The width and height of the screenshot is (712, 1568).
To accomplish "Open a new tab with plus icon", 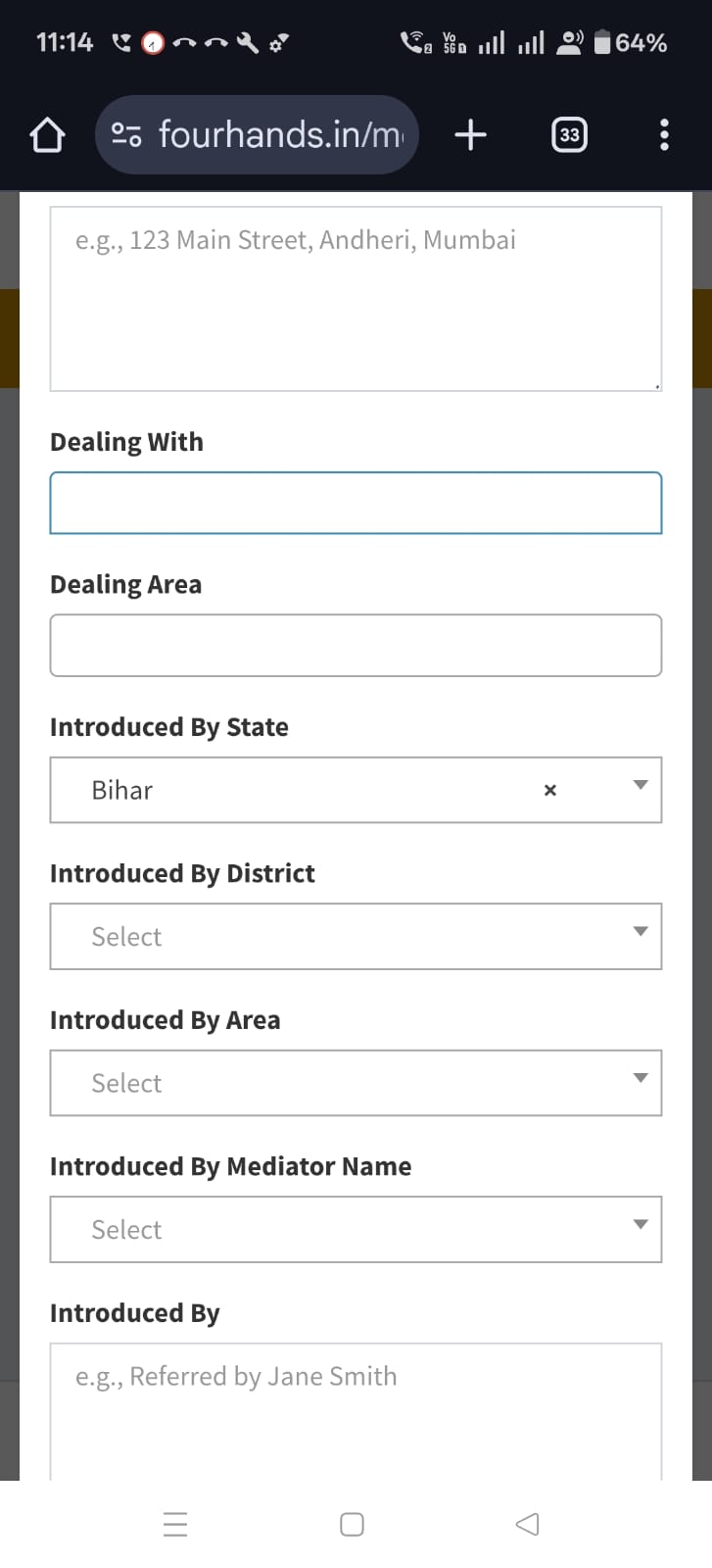I will pyautogui.click(x=471, y=134).
